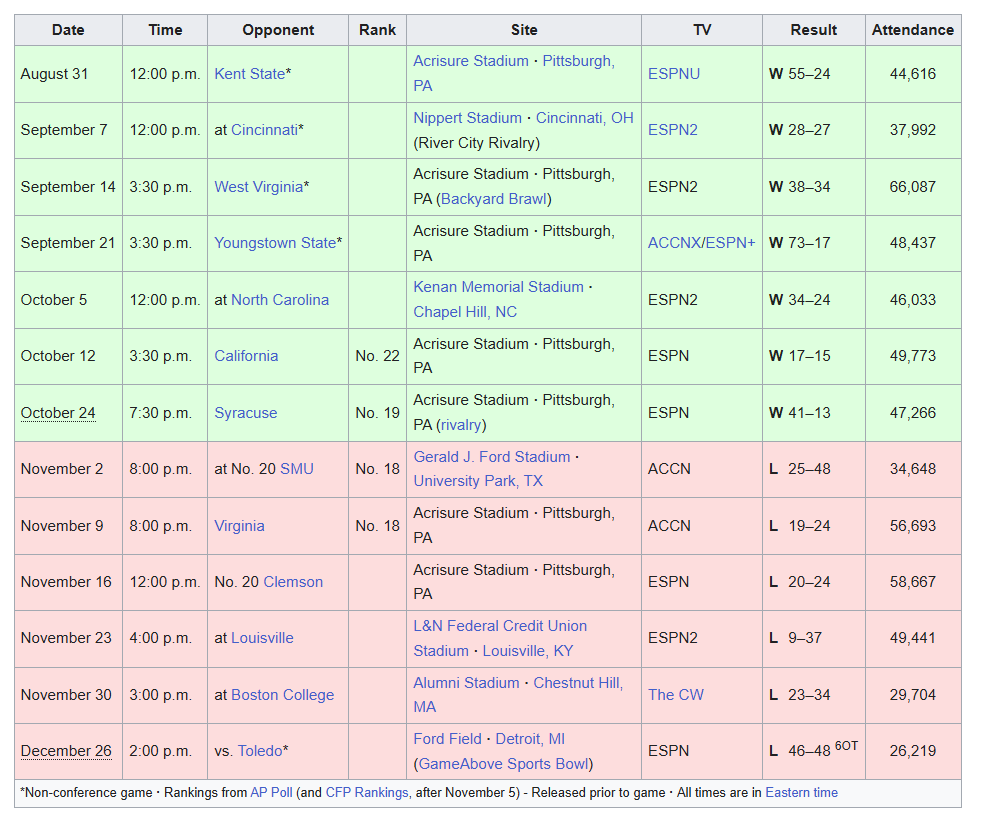Open the Virginia opponent link
The height and width of the screenshot is (819, 986).
pos(239,525)
